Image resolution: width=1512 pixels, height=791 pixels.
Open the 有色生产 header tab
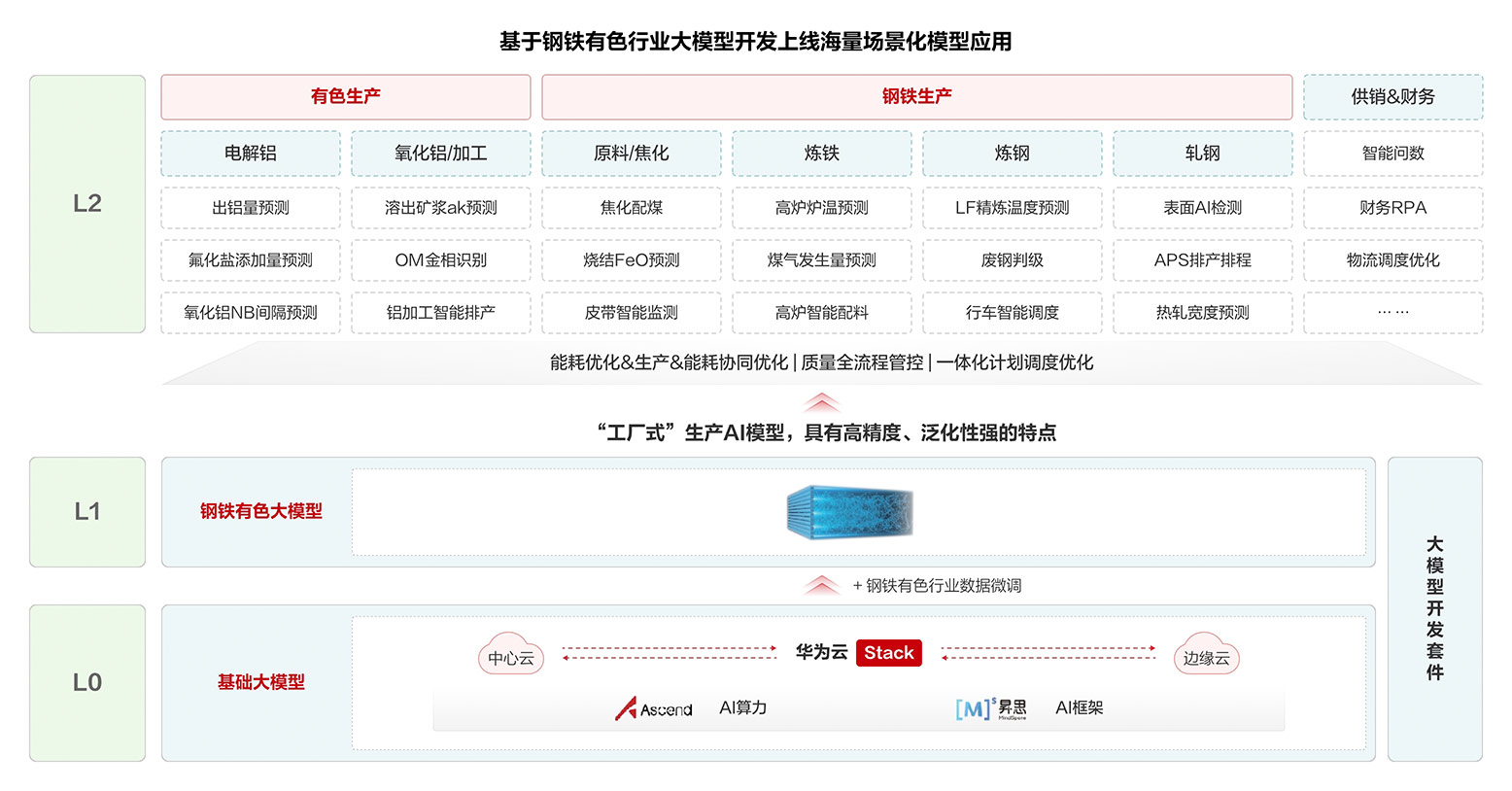[345, 97]
